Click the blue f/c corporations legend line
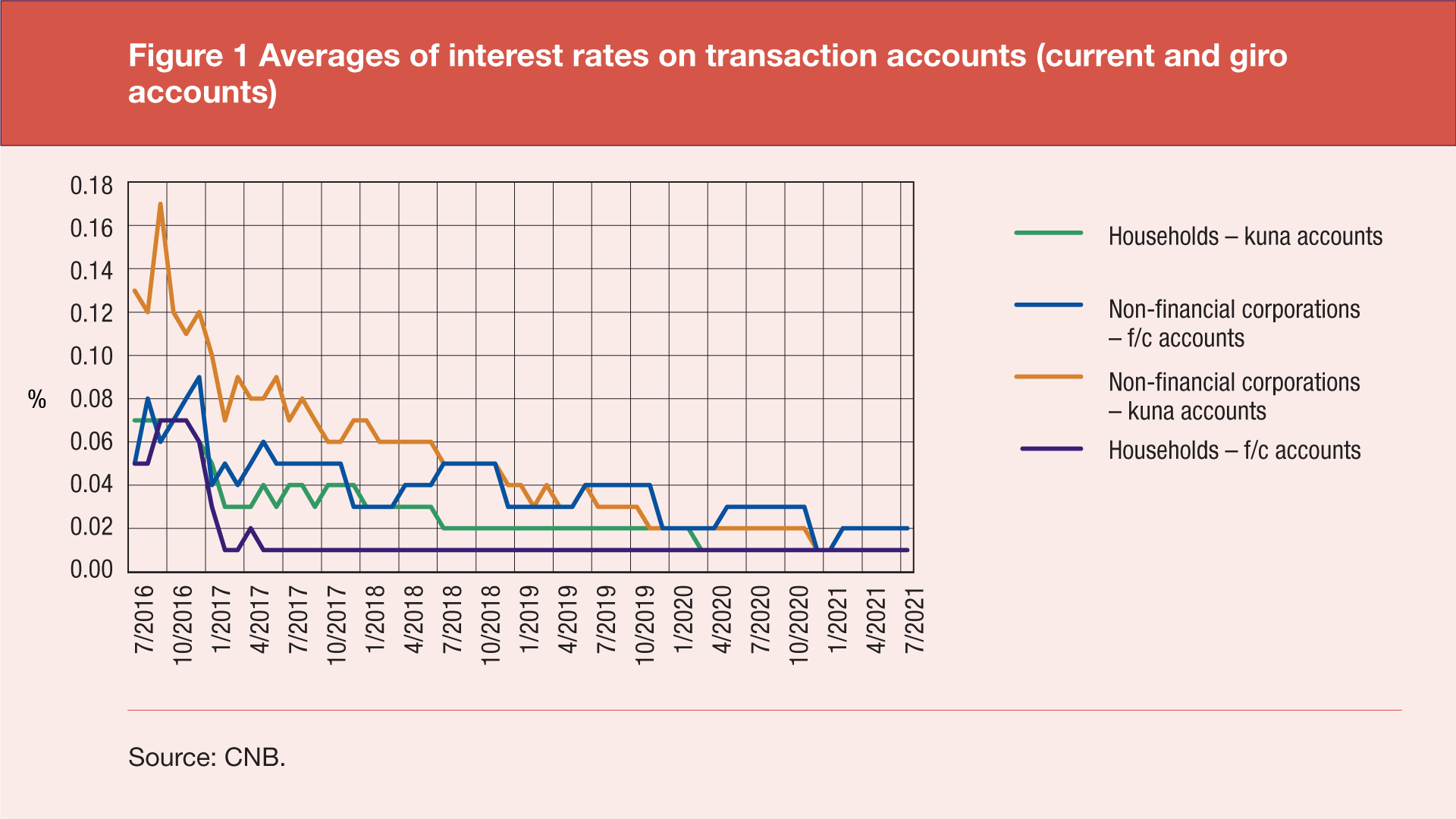This screenshot has width=1456, height=819. coord(1048,305)
